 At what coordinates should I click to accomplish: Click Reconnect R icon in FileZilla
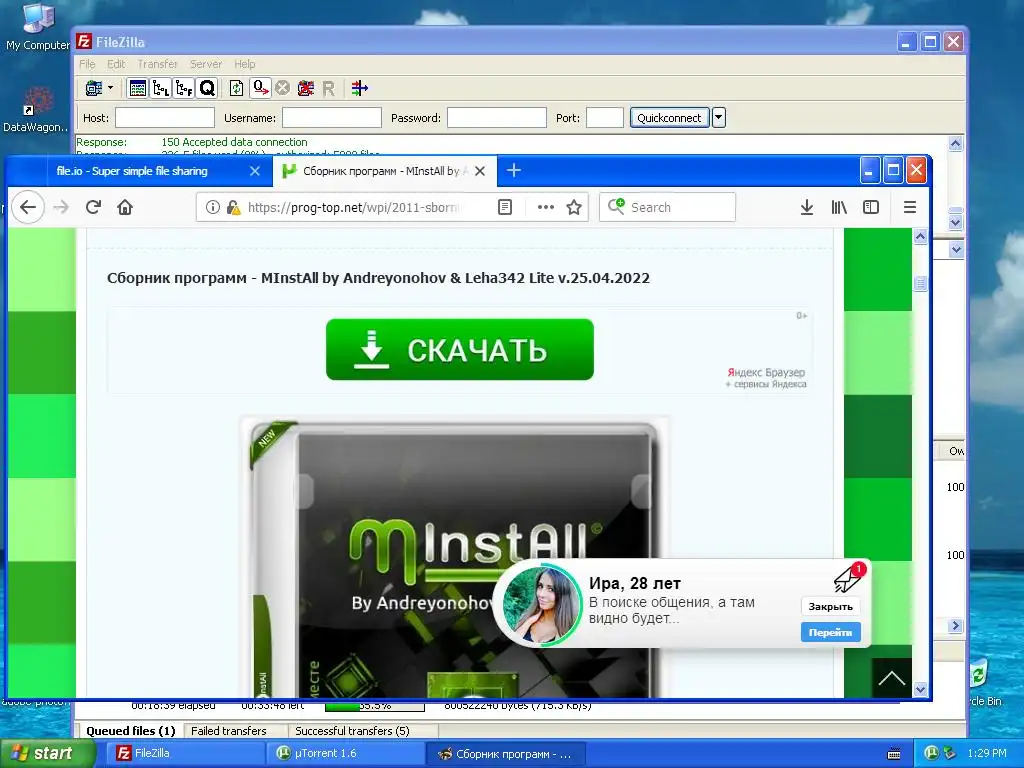click(328, 88)
